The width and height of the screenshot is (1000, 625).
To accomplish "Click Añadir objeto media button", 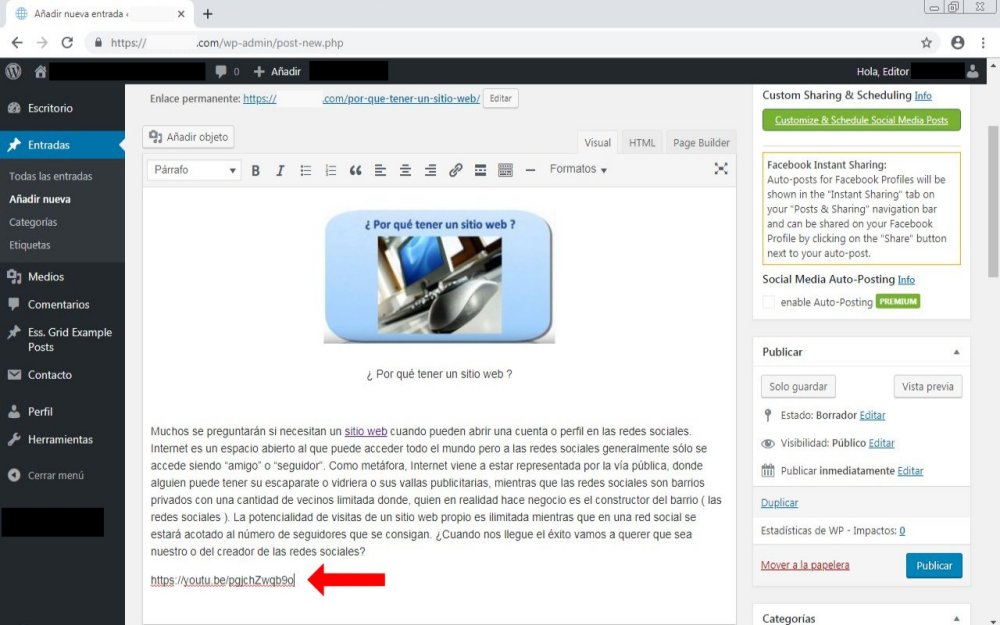I will (x=189, y=137).
